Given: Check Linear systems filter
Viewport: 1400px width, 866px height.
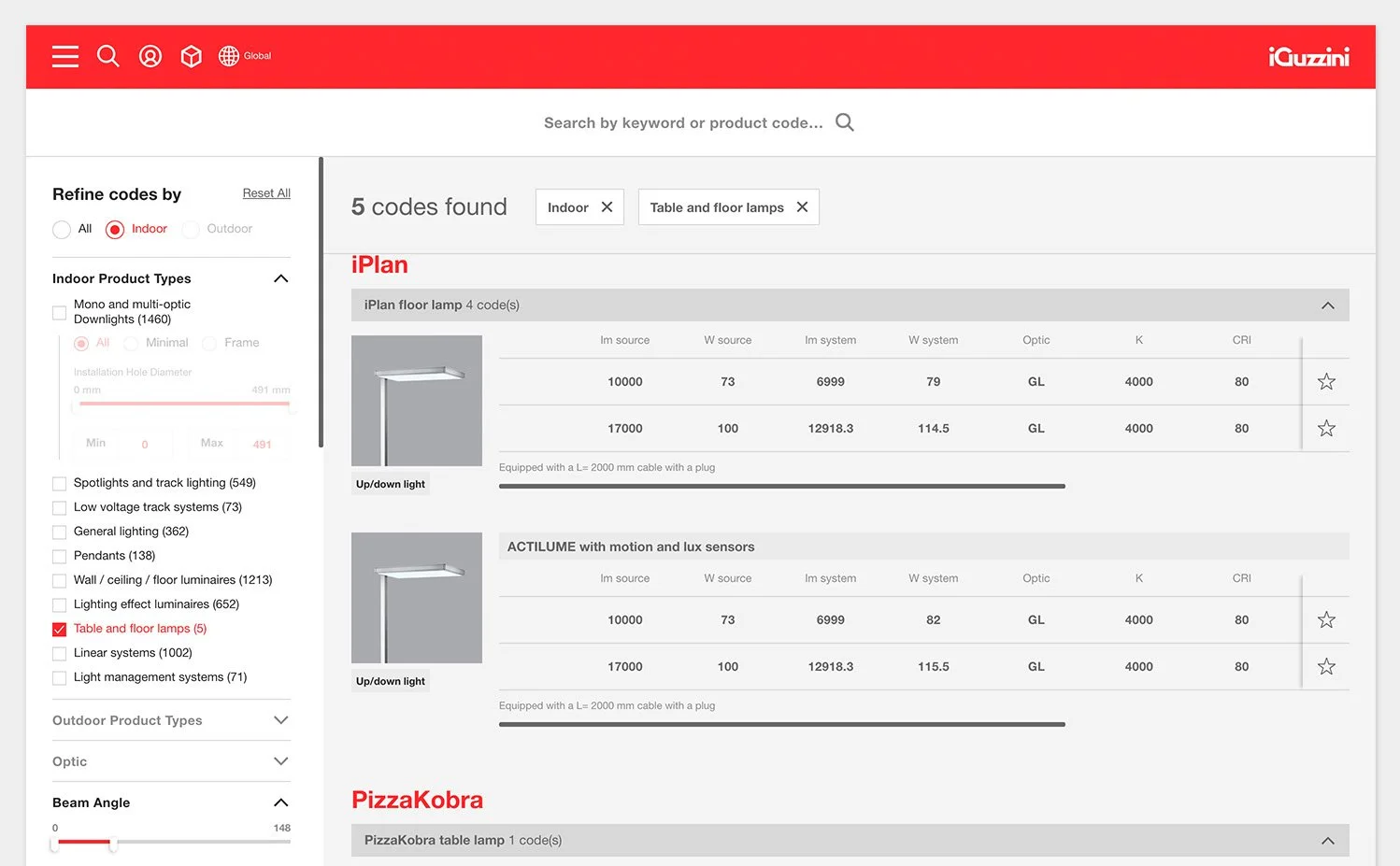Looking at the screenshot, I should (60, 653).
